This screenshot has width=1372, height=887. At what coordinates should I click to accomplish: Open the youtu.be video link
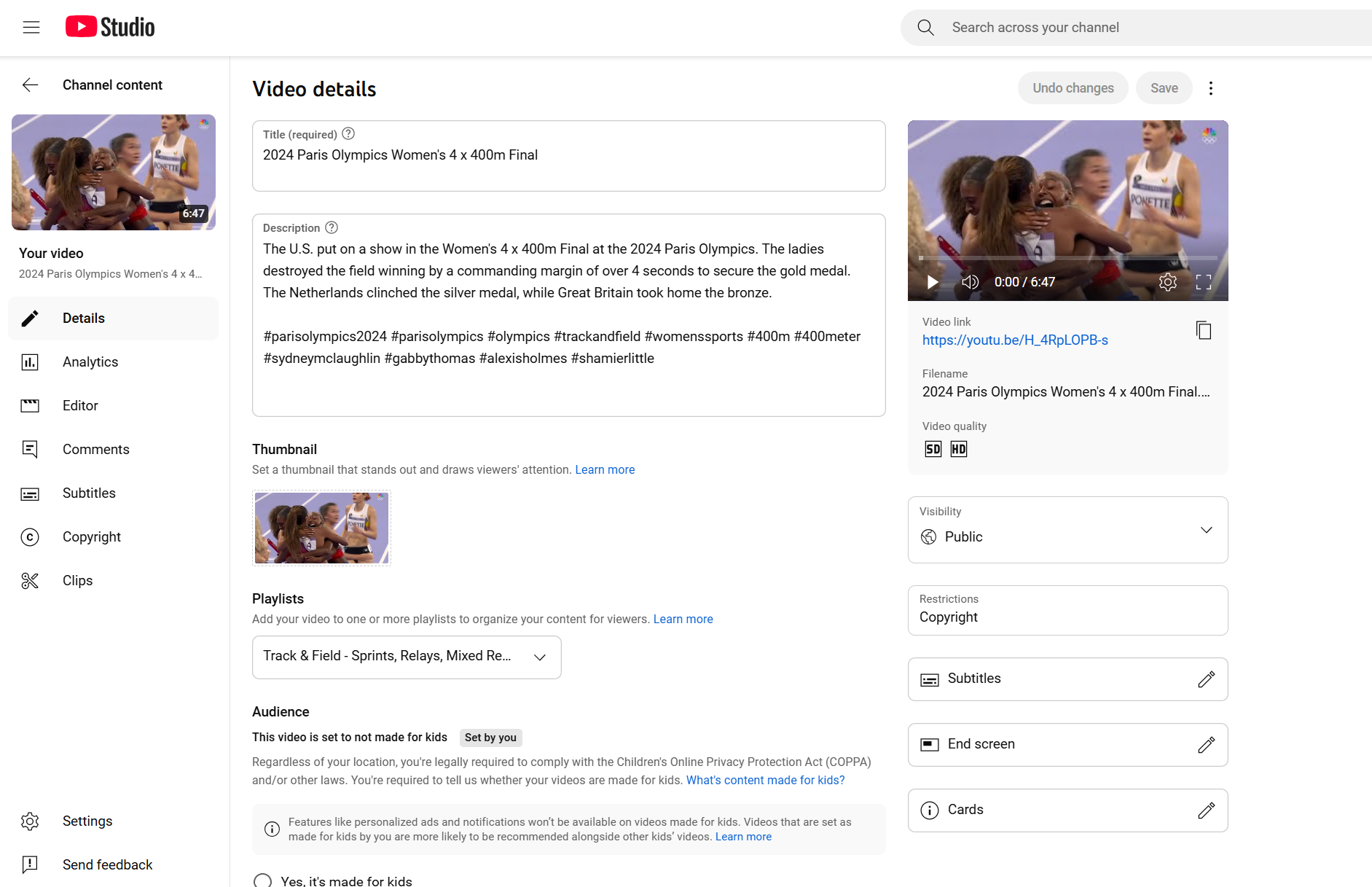1014,340
